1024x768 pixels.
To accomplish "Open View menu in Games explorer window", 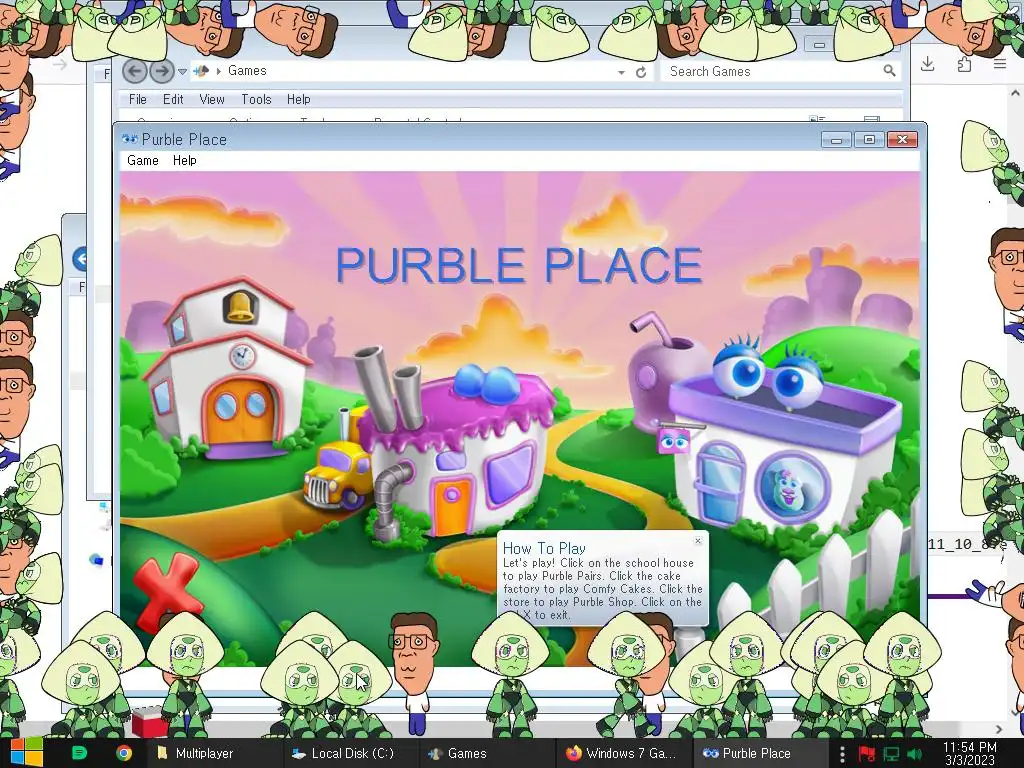I will pos(212,99).
